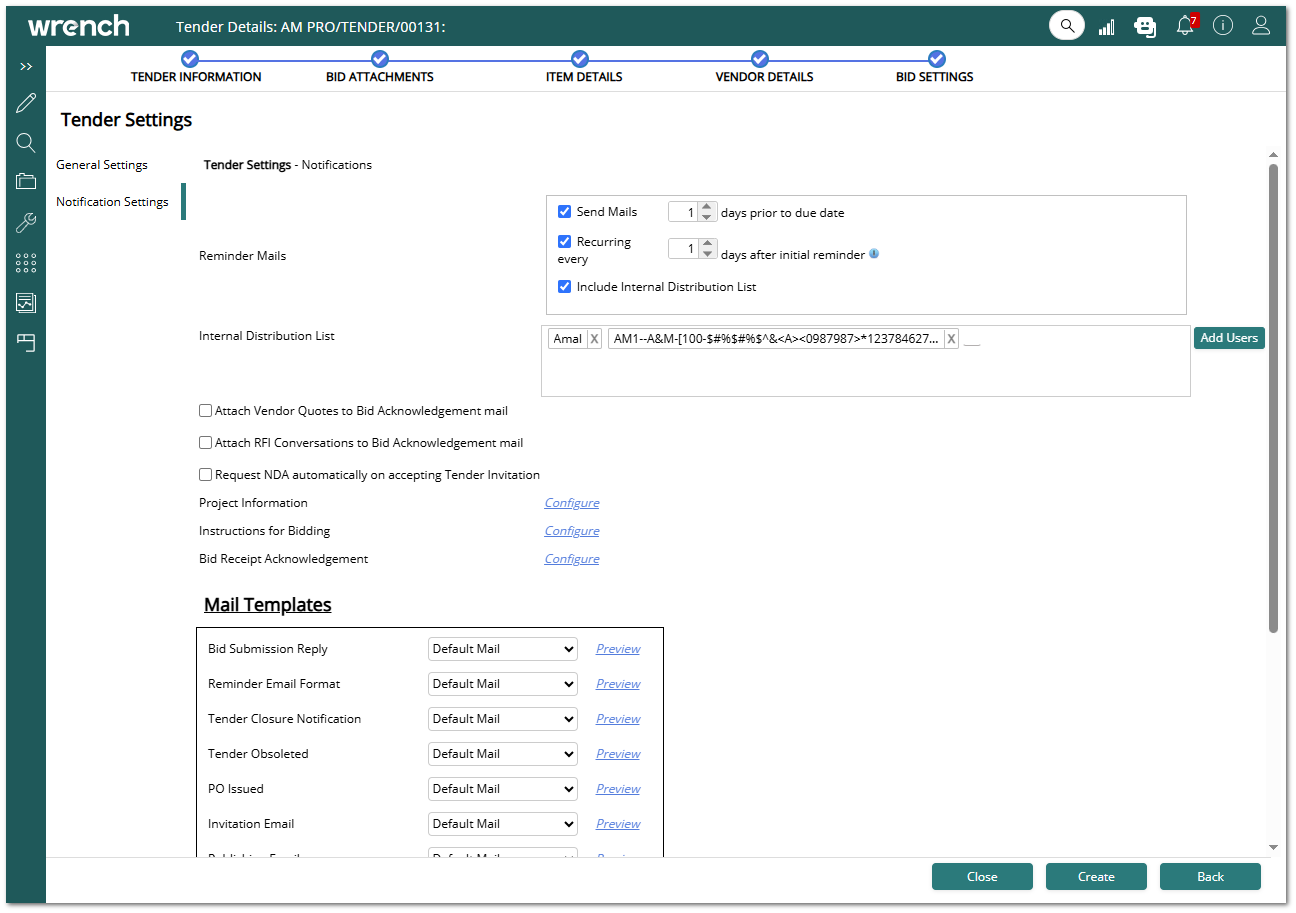Click the Add Users button

[x=1229, y=338]
